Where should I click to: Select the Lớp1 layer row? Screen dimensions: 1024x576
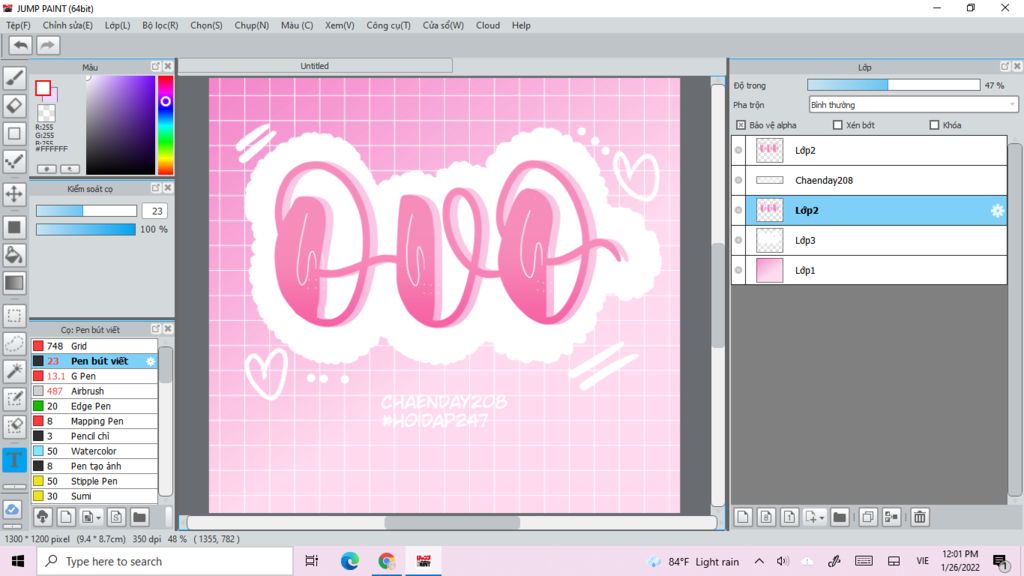point(869,270)
